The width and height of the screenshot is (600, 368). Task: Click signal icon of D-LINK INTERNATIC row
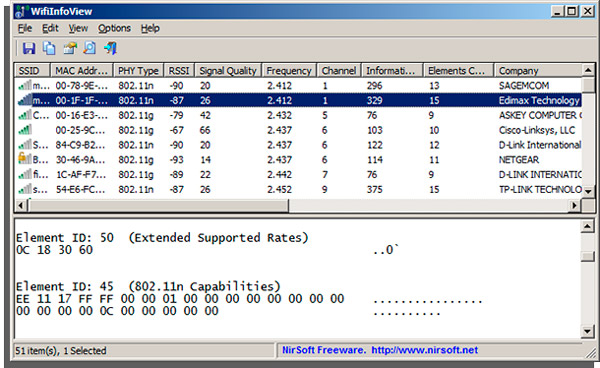(x=25, y=175)
